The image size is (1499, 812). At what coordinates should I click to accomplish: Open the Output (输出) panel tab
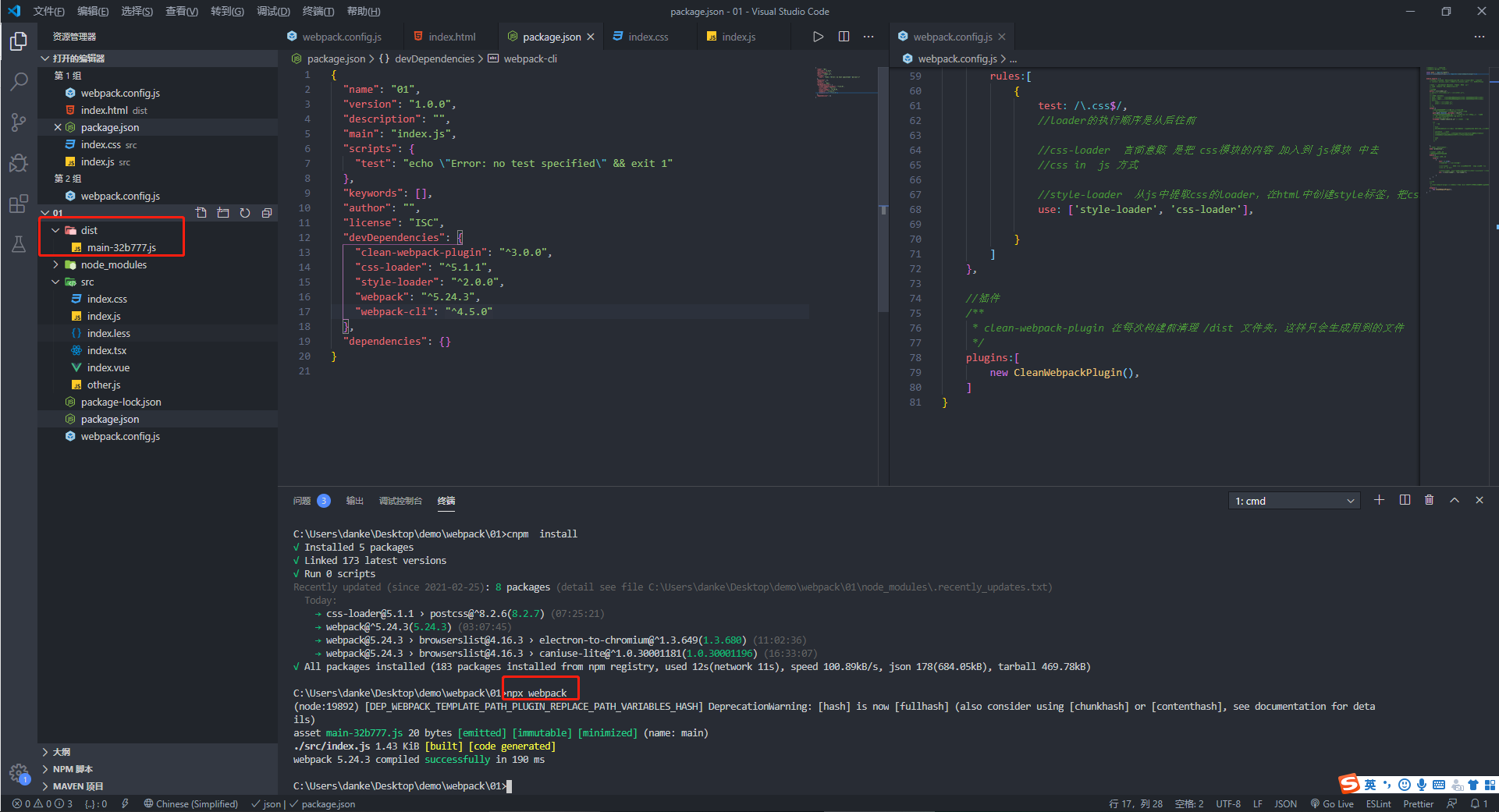[355, 501]
